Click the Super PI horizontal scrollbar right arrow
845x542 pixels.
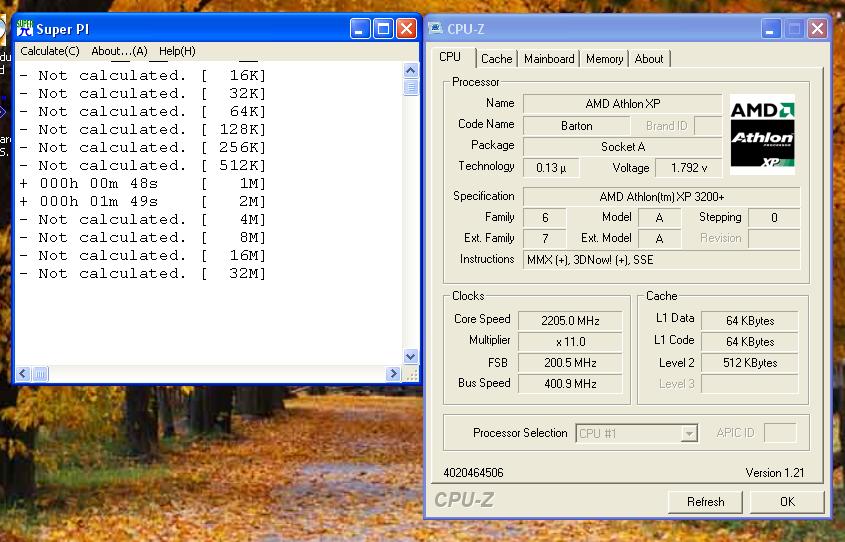click(392, 374)
